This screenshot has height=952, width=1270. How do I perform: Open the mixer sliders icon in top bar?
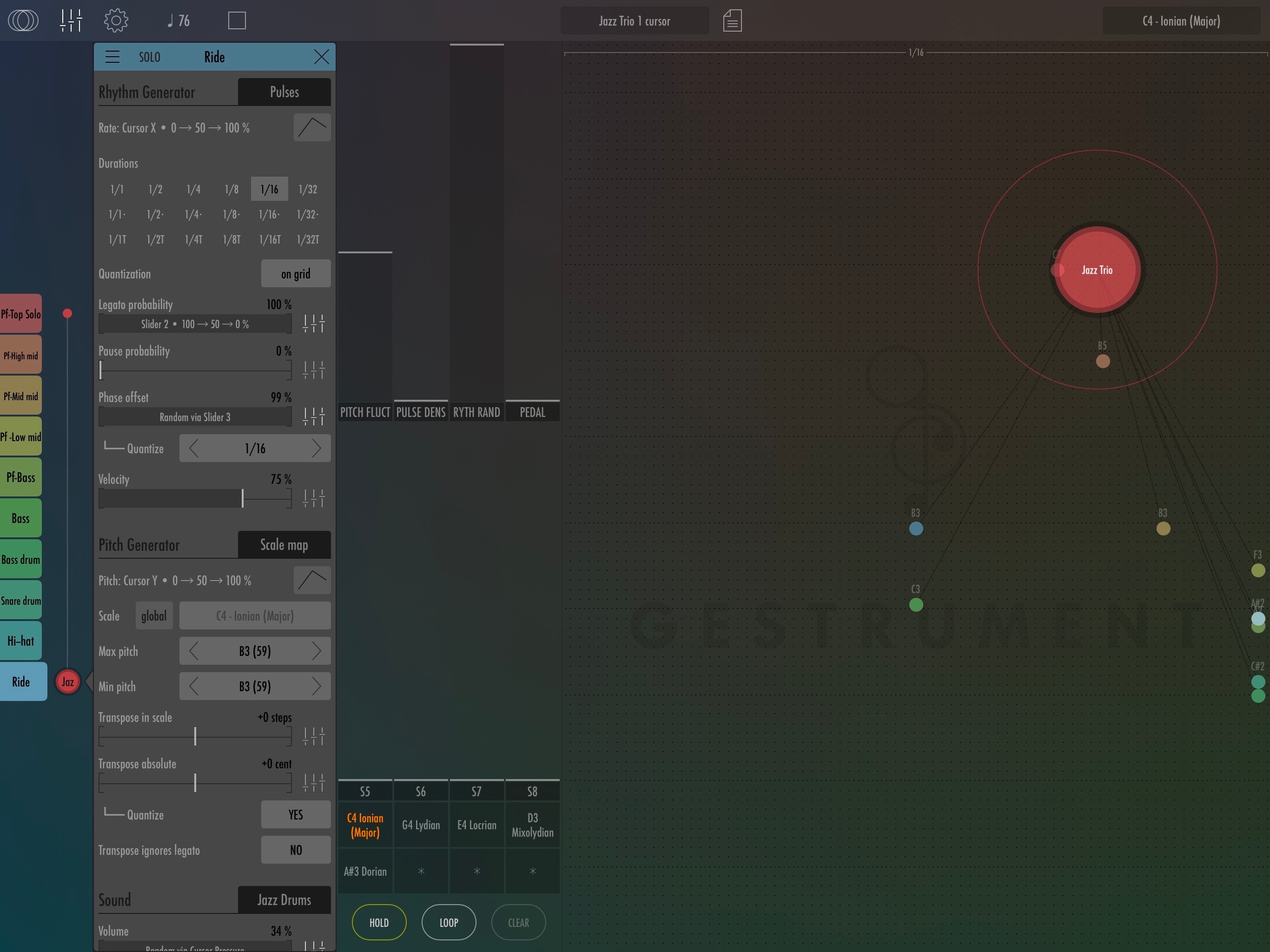click(71, 20)
